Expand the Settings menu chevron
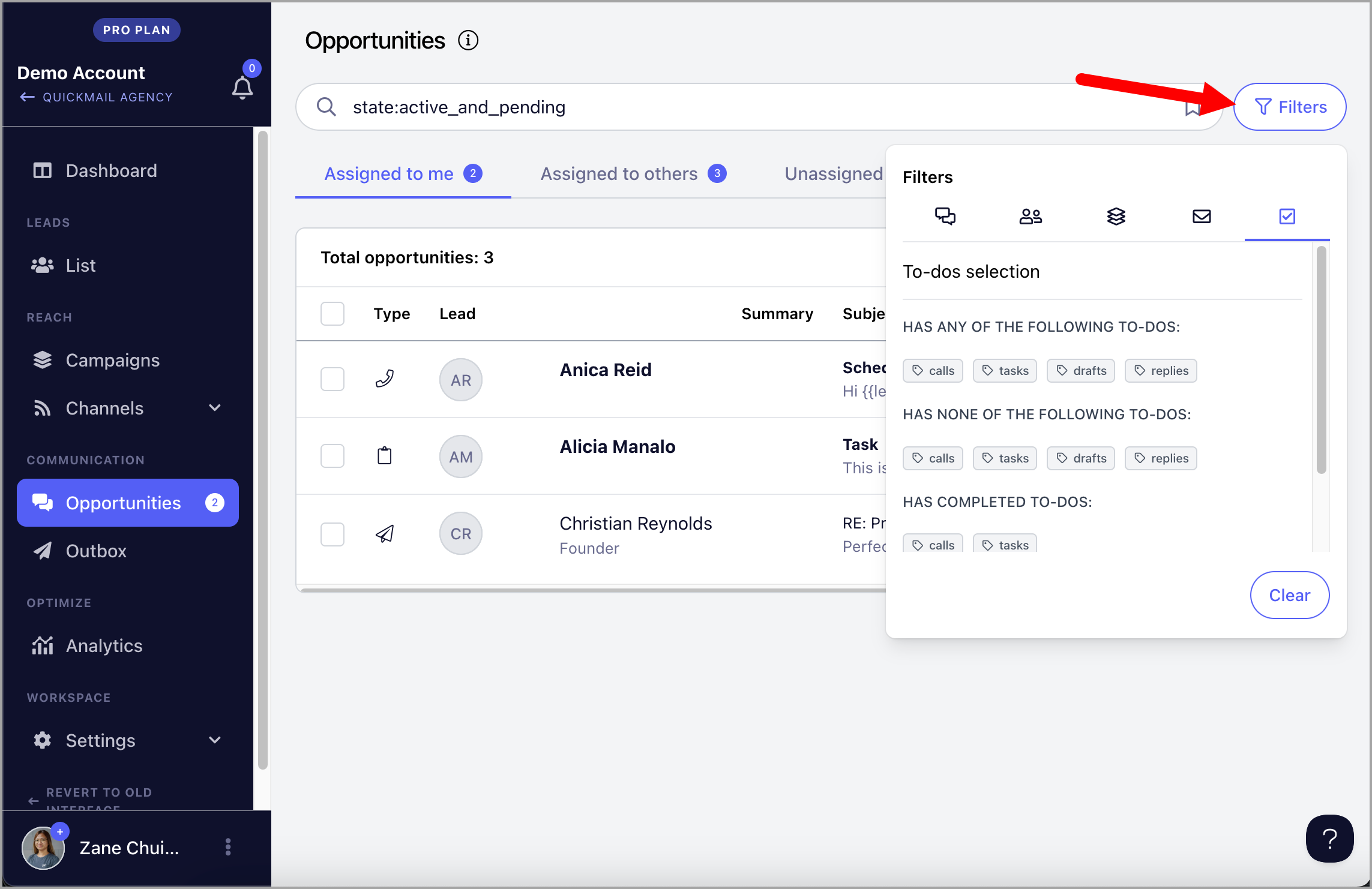 pos(215,740)
